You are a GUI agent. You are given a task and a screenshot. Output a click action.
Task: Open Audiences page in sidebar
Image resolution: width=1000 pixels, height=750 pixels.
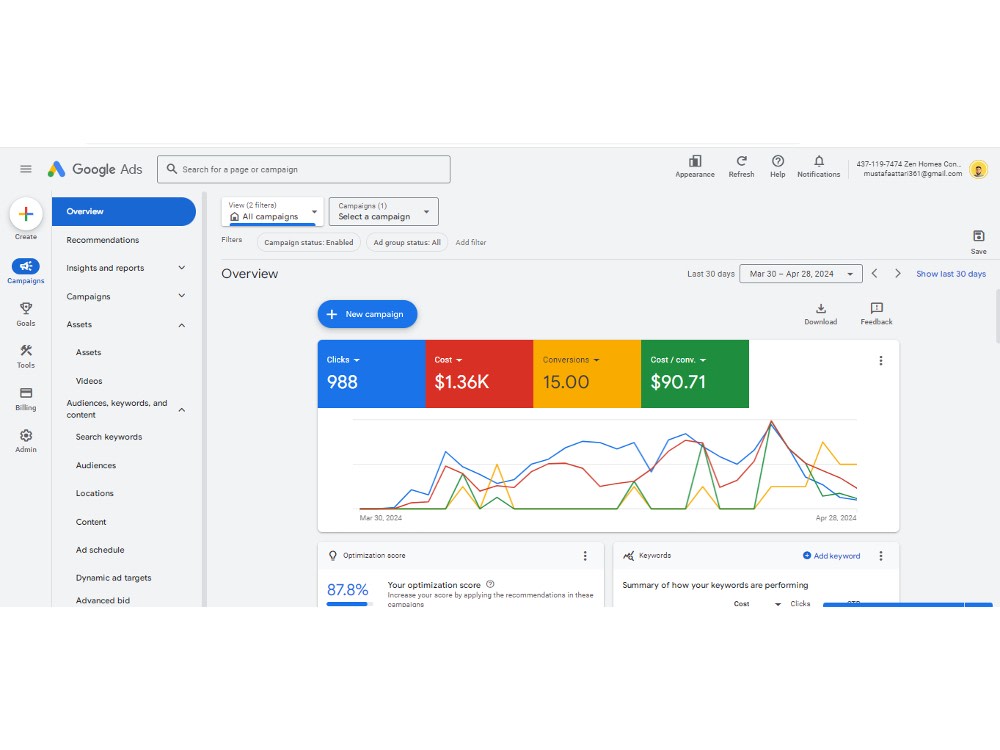click(x=96, y=465)
